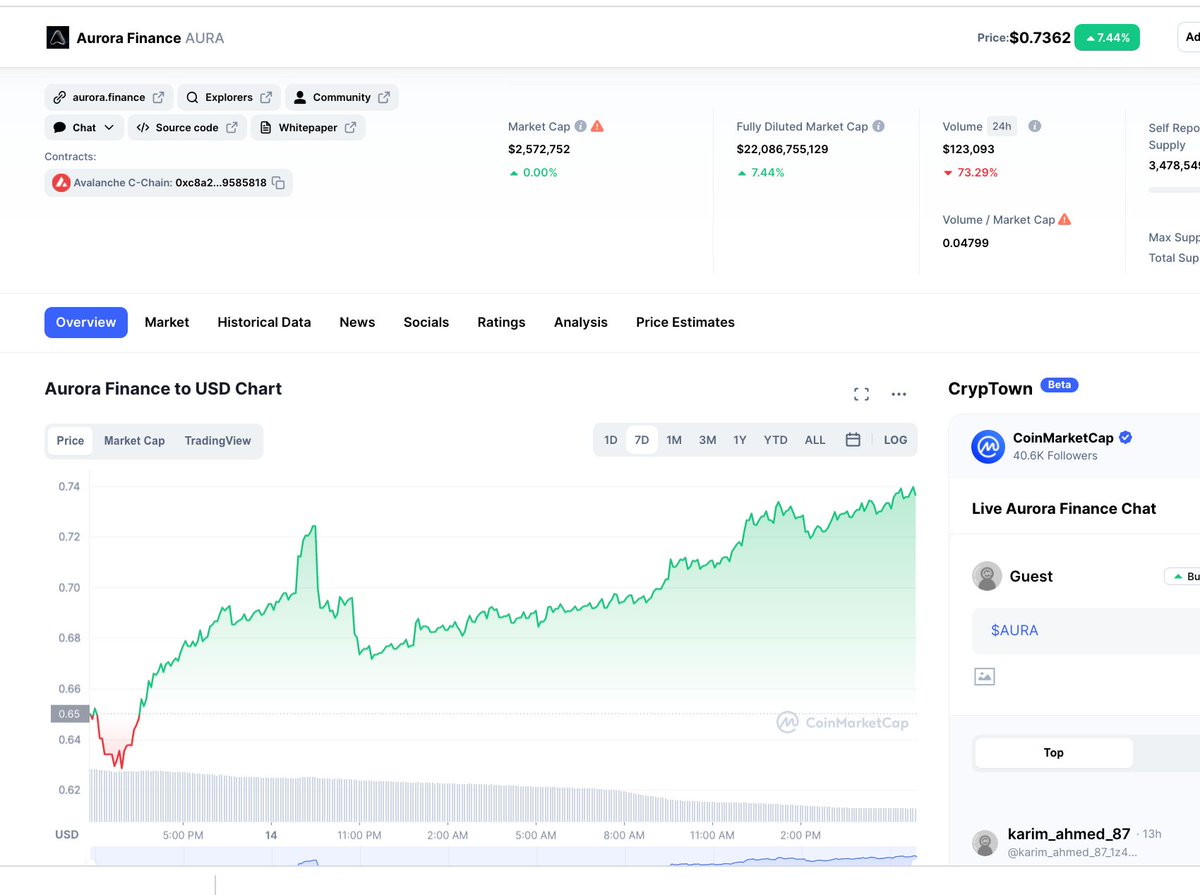Set chart range to YTD
Image resolution: width=1200 pixels, height=895 pixels.
(775, 440)
